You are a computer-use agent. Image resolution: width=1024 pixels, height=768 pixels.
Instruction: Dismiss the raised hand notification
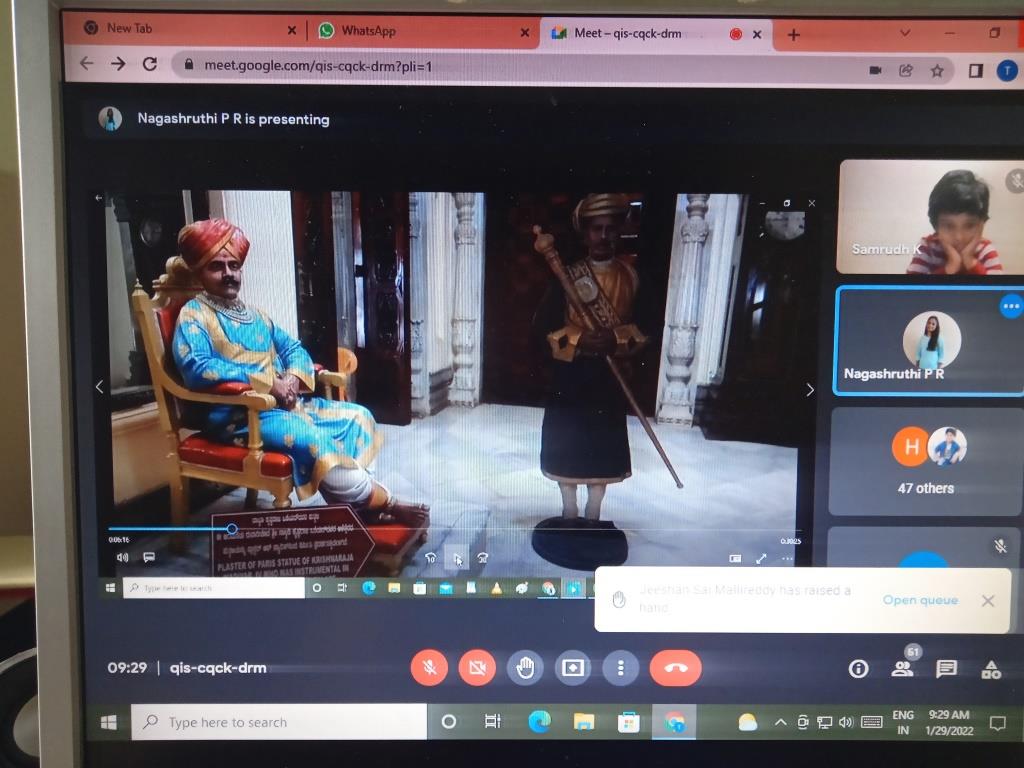point(988,600)
